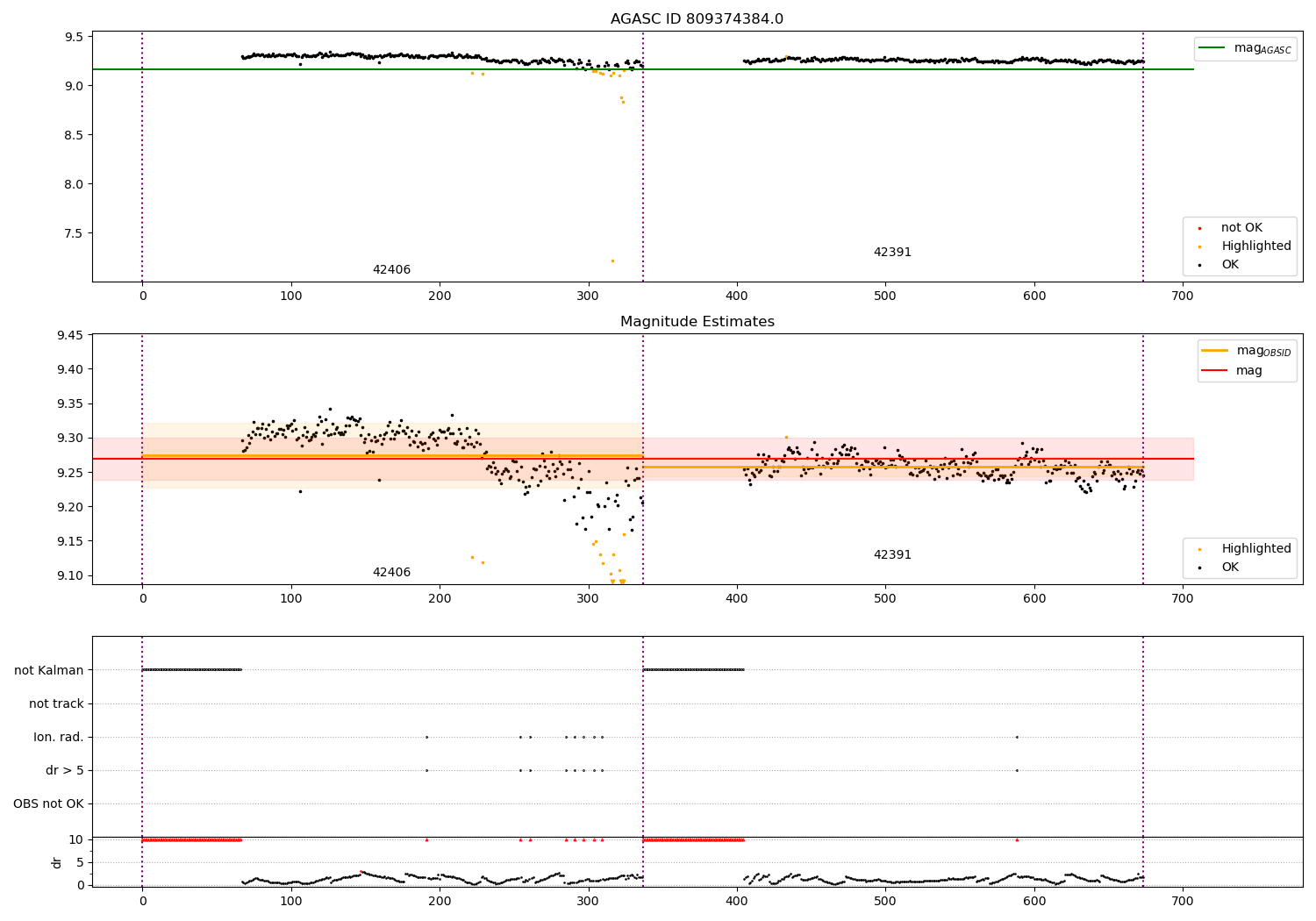Click the 42406 label in Magnitude Estimates plot

391,573
